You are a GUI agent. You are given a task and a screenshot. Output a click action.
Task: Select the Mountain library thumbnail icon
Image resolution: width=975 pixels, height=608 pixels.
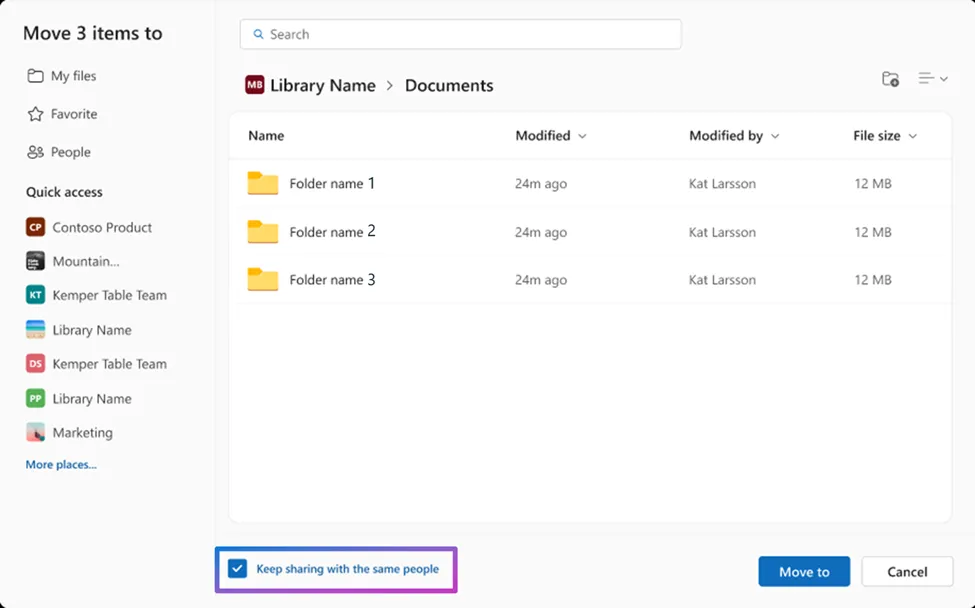click(x=36, y=261)
